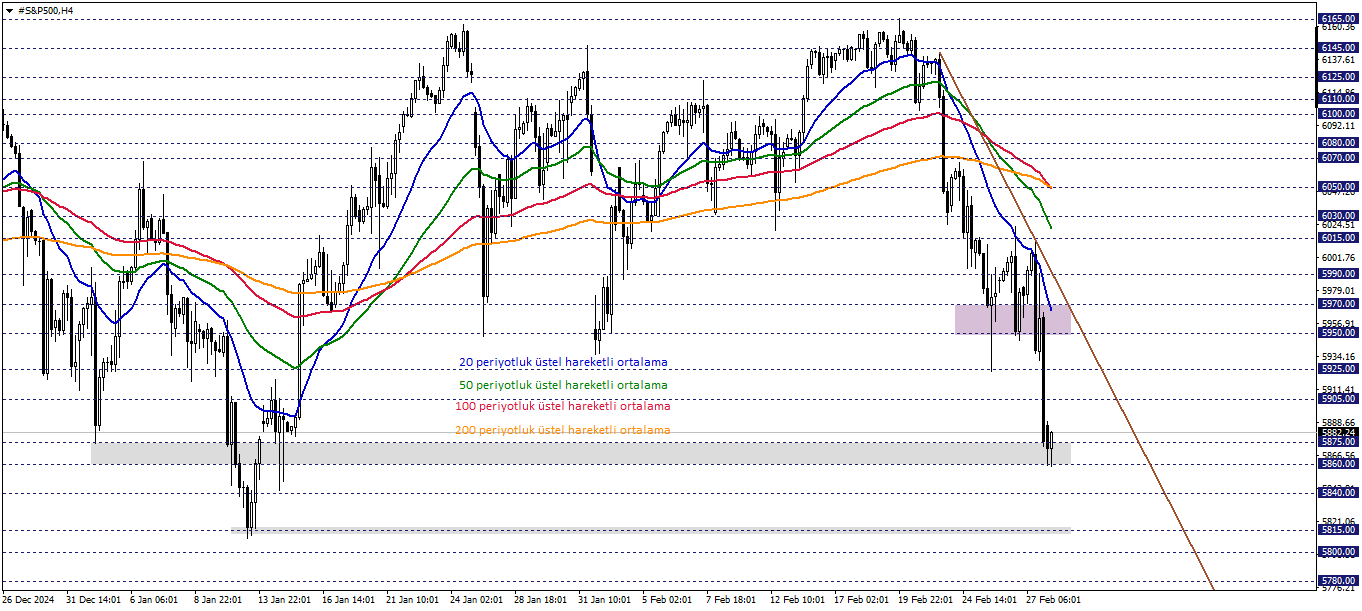1362x611 pixels.
Task: Click the 16 Jan 14:01 time axis label
Action: [x=349, y=600]
